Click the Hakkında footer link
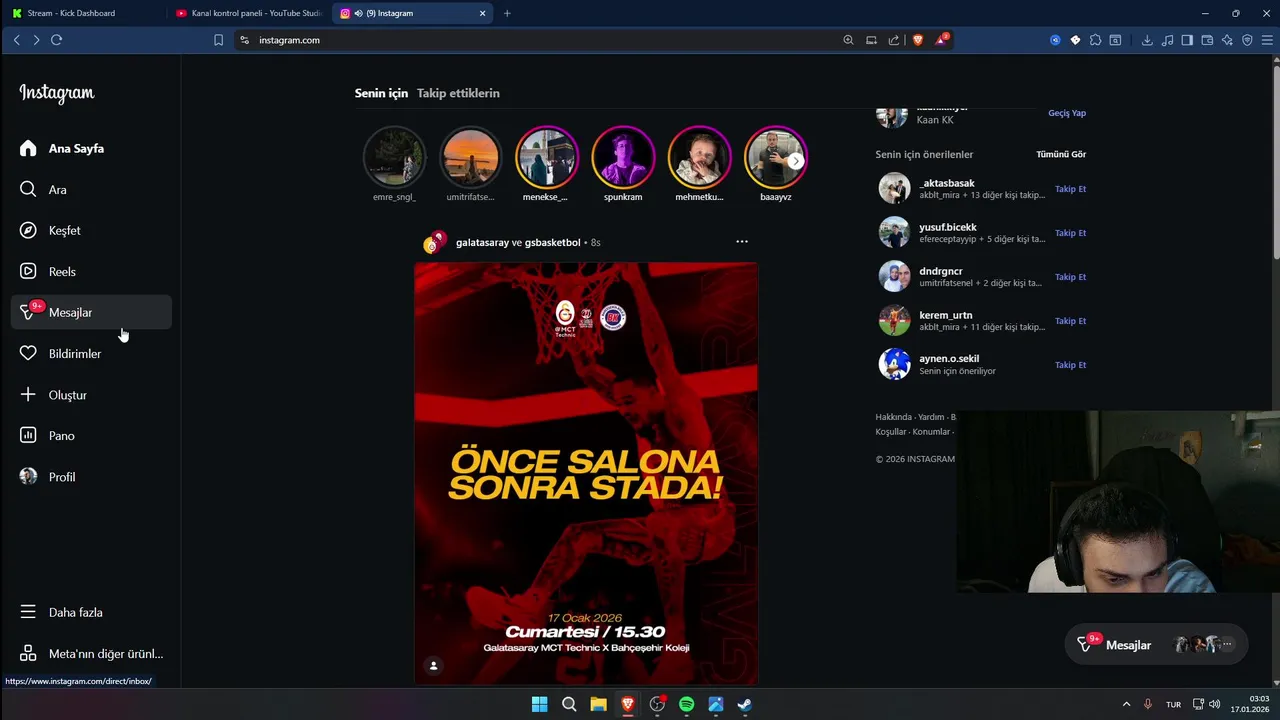This screenshot has width=1280, height=720. tap(893, 417)
